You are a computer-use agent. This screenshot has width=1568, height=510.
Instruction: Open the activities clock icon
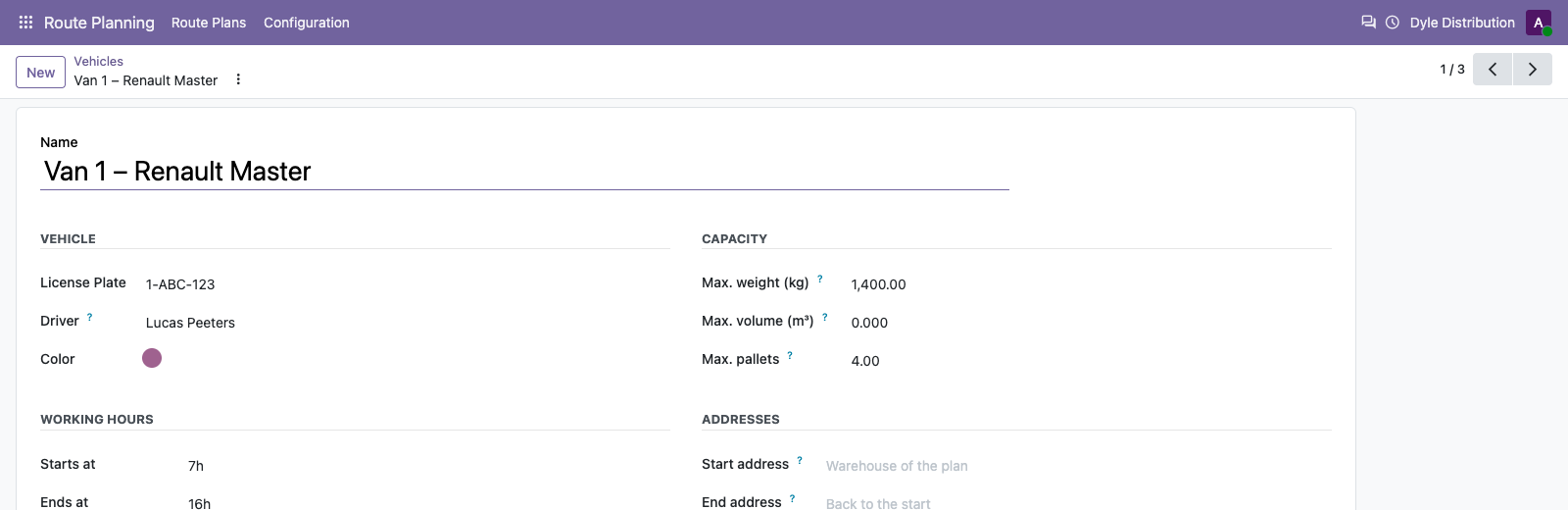point(1393,22)
